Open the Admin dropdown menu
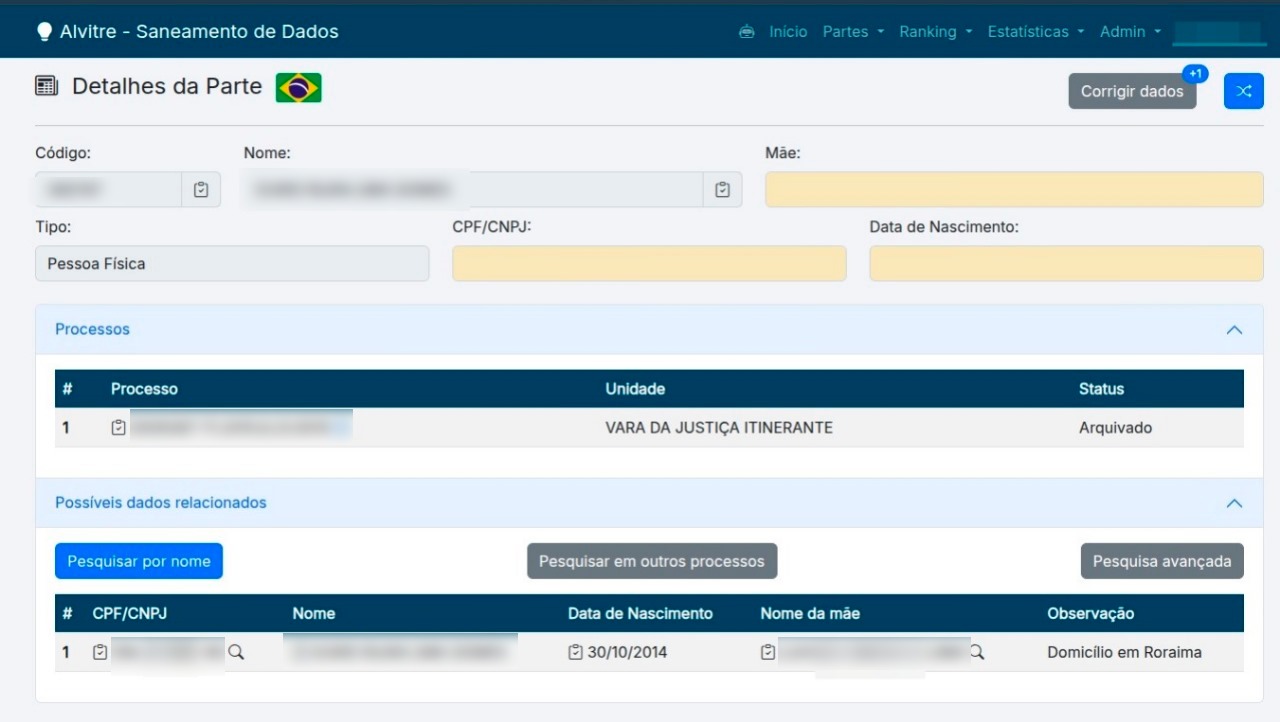The height and width of the screenshot is (722, 1280). pos(1130,32)
